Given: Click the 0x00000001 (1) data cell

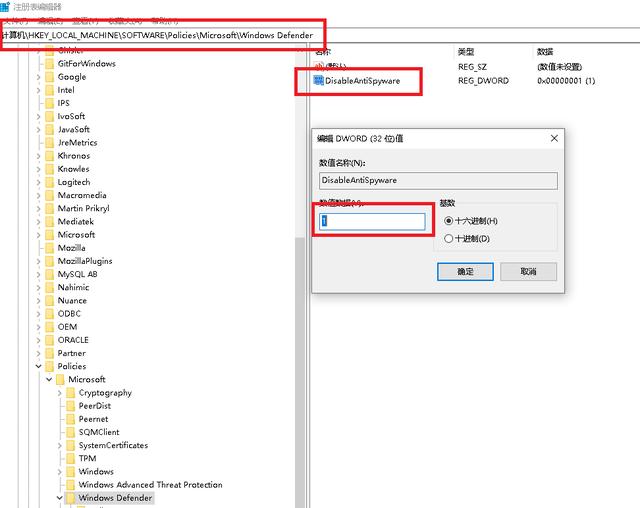Looking at the screenshot, I should click(x=566, y=81).
